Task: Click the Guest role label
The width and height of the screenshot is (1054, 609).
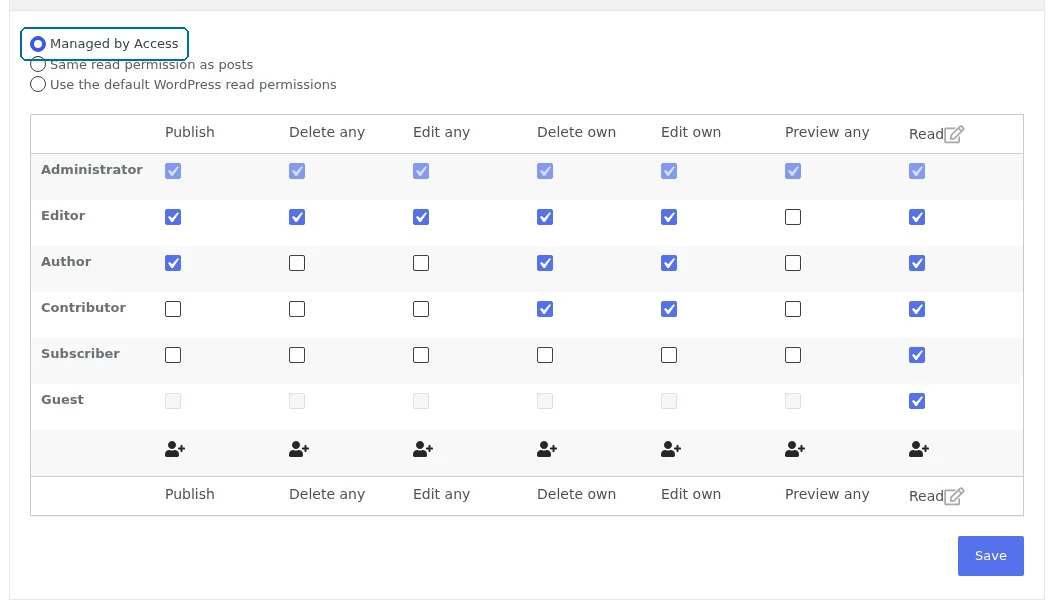Action: coord(63,399)
